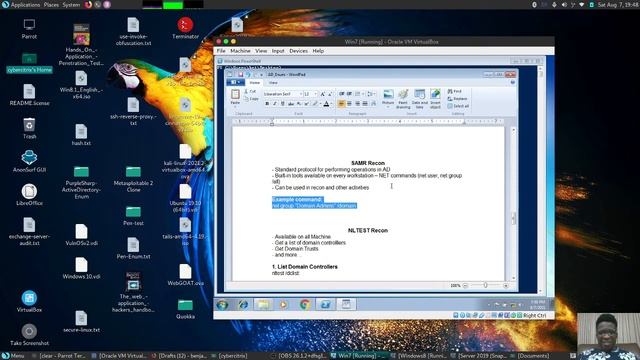Click the Menu button in bottom panel

click(x=13, y=356)
